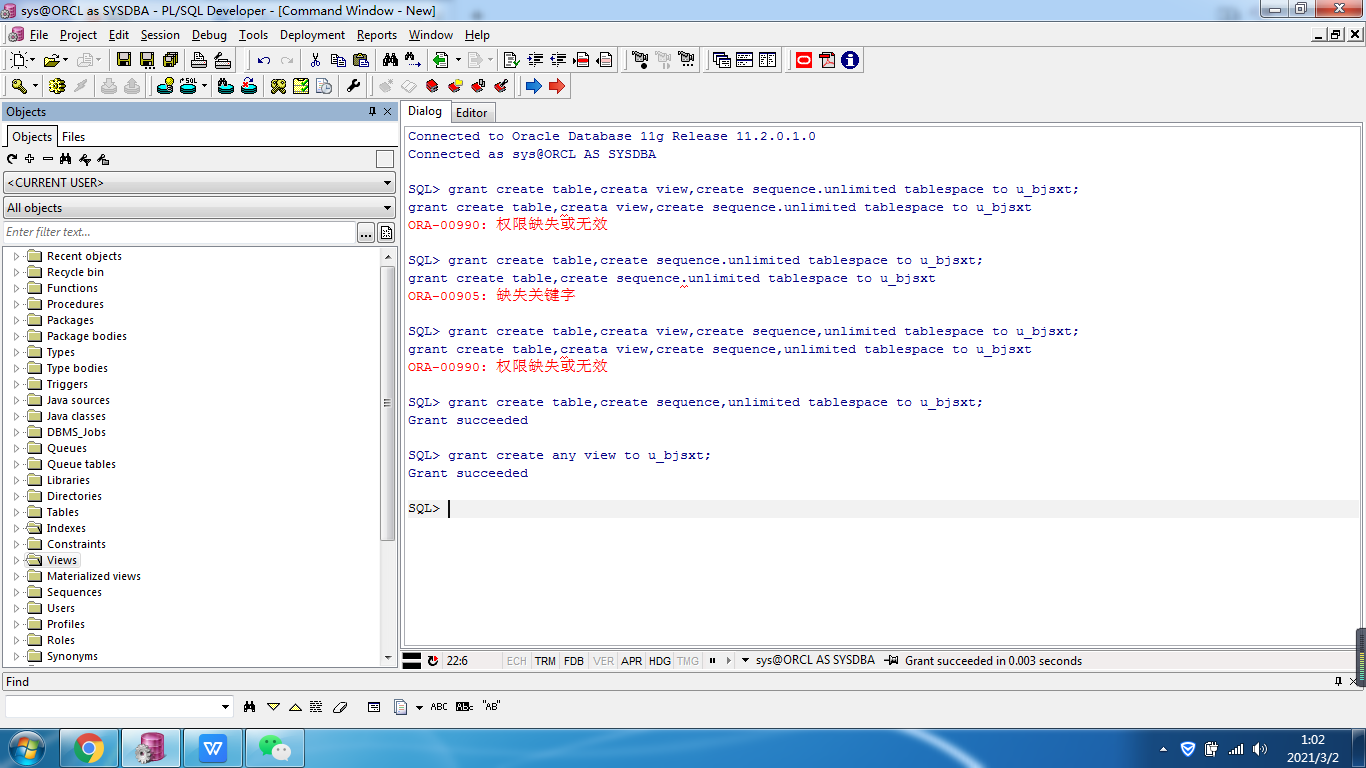This screenshot has width=1366, height=768.
Task: Select the Recycle bin tree item
Action: point(75,272)
